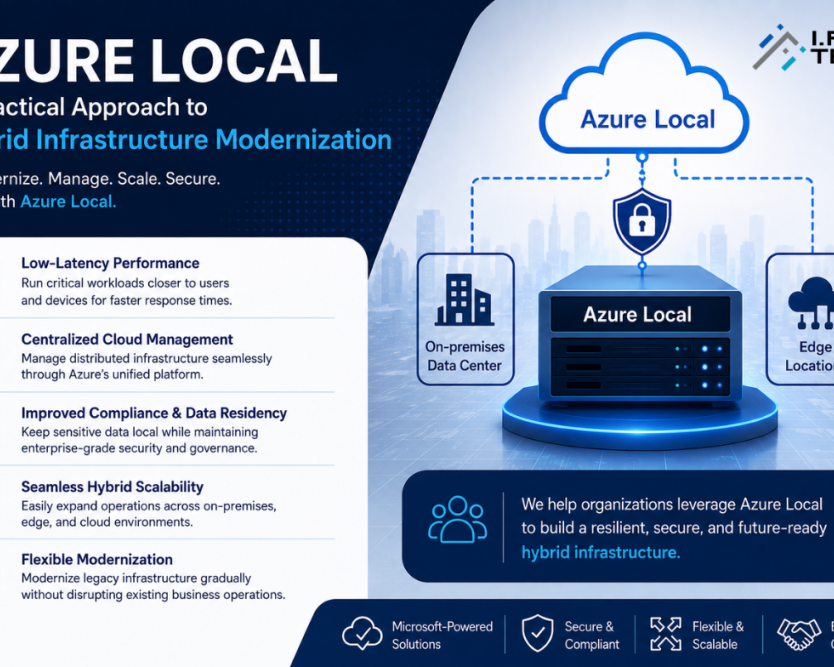Click the On-premises Data Center building icon
Image resolution: width=834 pixels, height=667 pixels.
[464, 299]
